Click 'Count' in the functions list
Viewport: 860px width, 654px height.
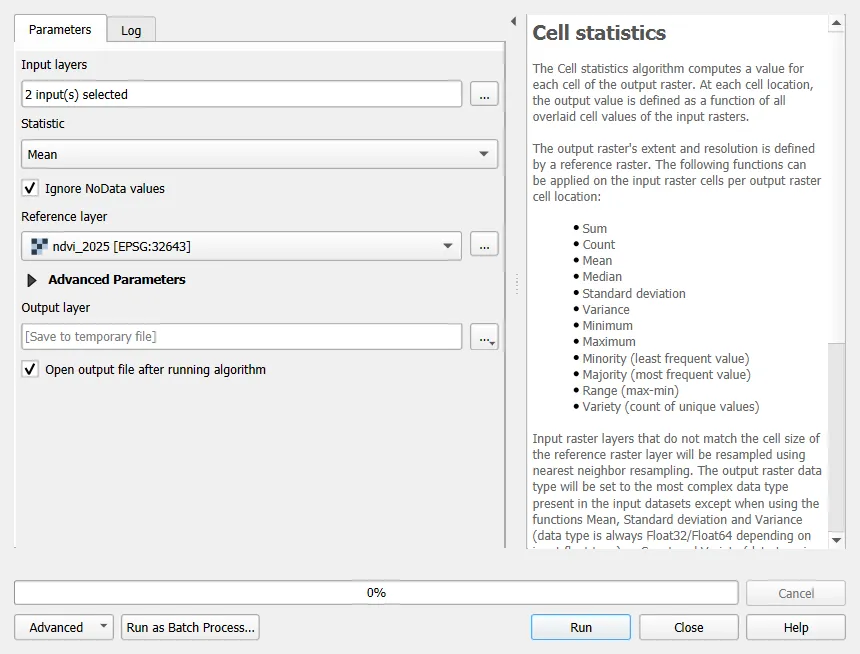coord(598,245)
